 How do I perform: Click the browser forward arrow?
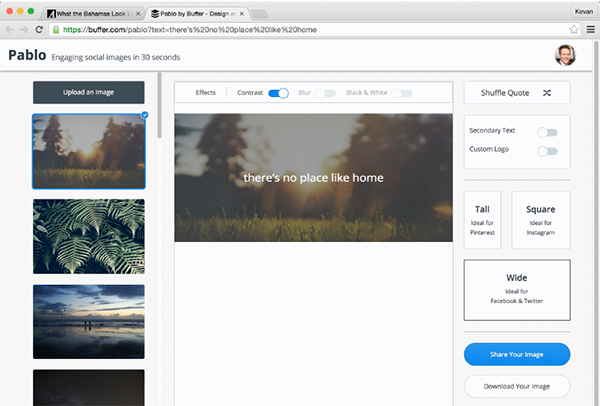(24, 29)
